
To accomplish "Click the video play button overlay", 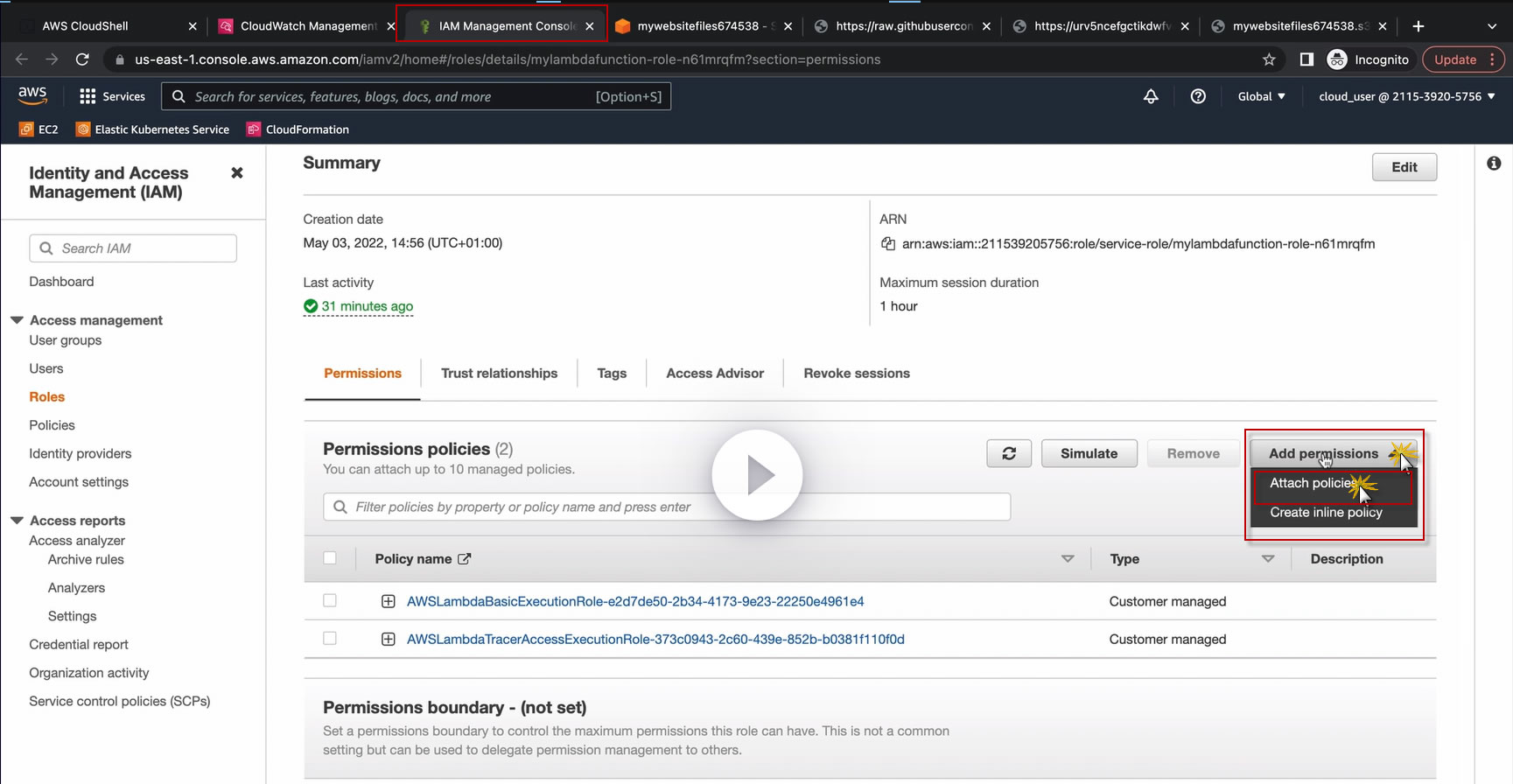I will coord(757,475).
